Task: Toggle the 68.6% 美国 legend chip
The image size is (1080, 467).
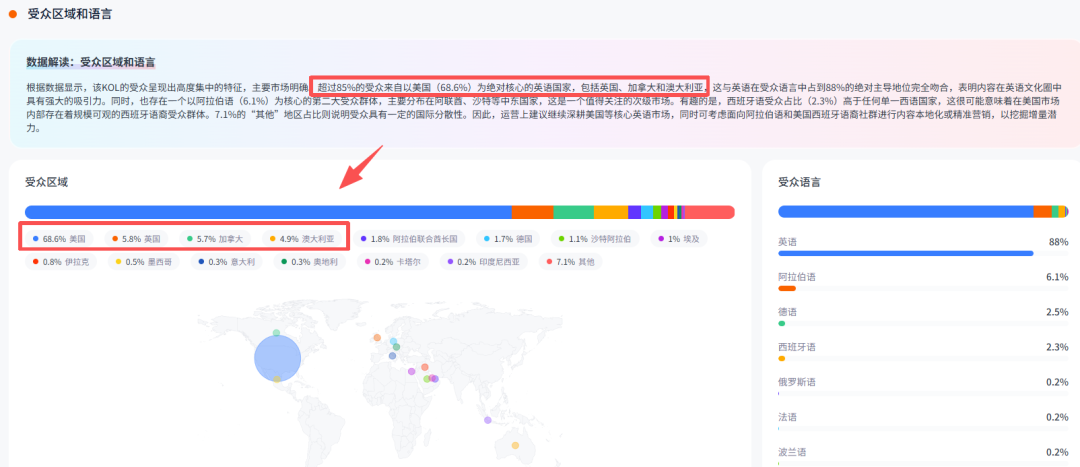Action: [59, 239]
